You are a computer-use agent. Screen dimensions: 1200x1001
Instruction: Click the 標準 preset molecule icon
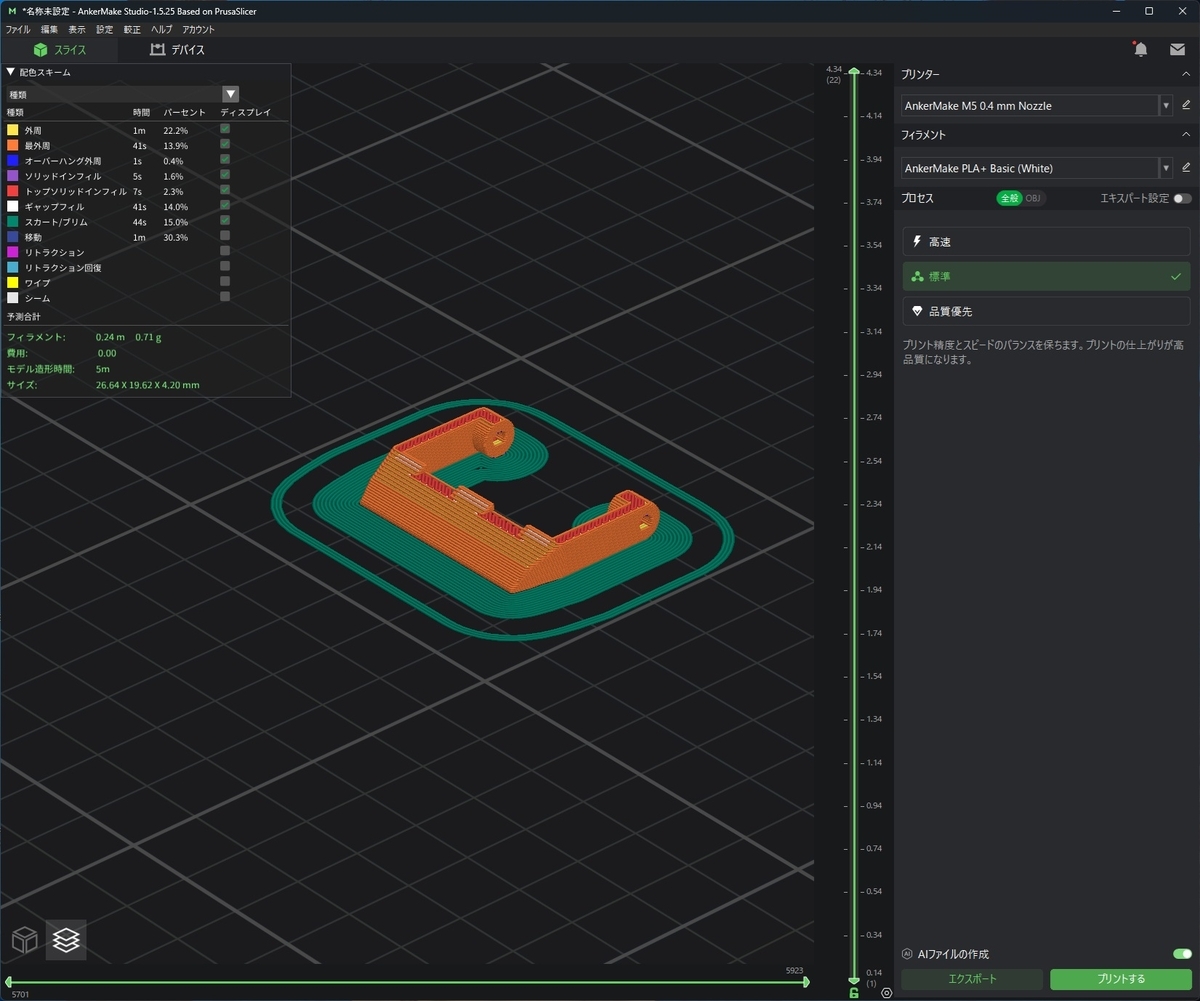[917, 277]
